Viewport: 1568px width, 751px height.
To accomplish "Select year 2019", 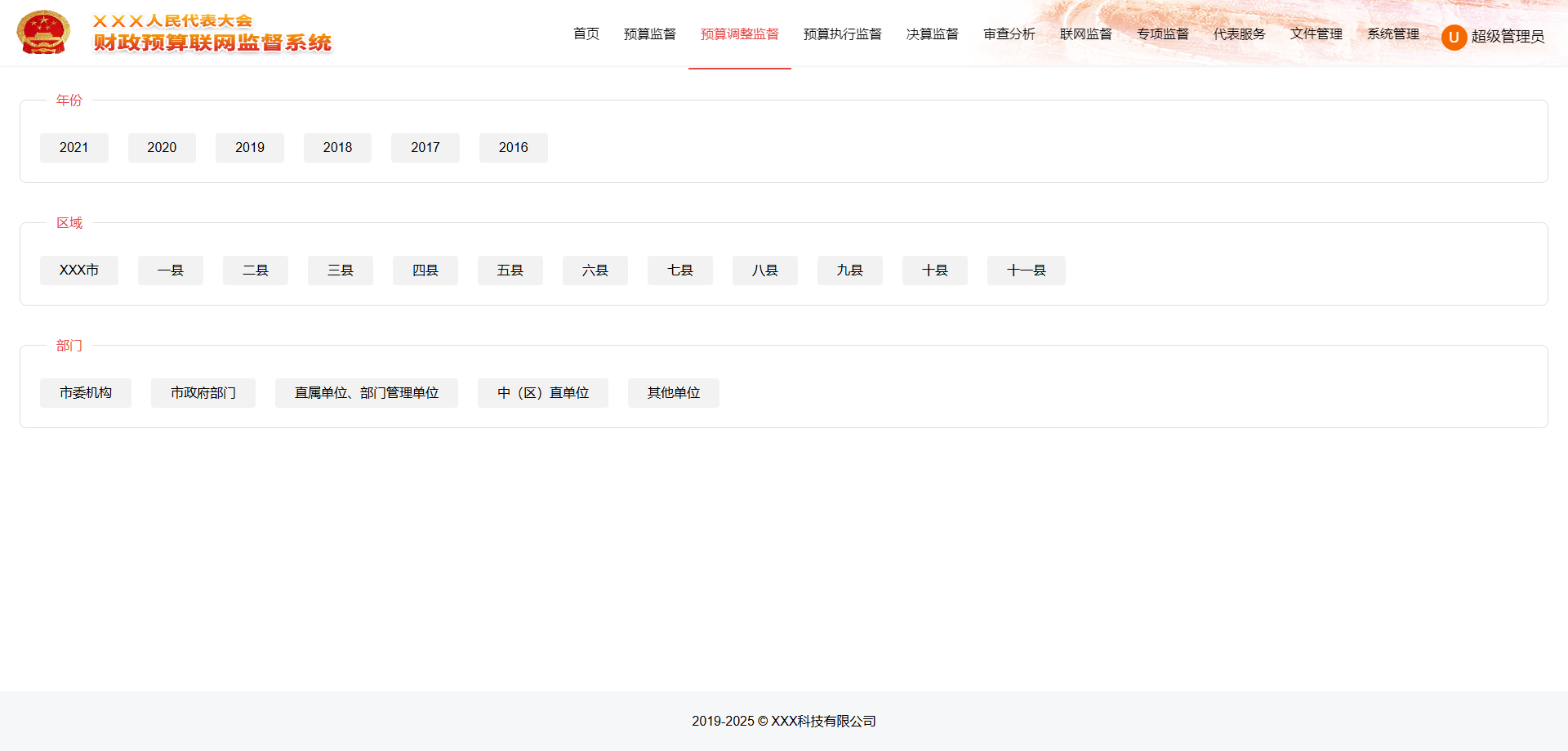I will 250,148.
